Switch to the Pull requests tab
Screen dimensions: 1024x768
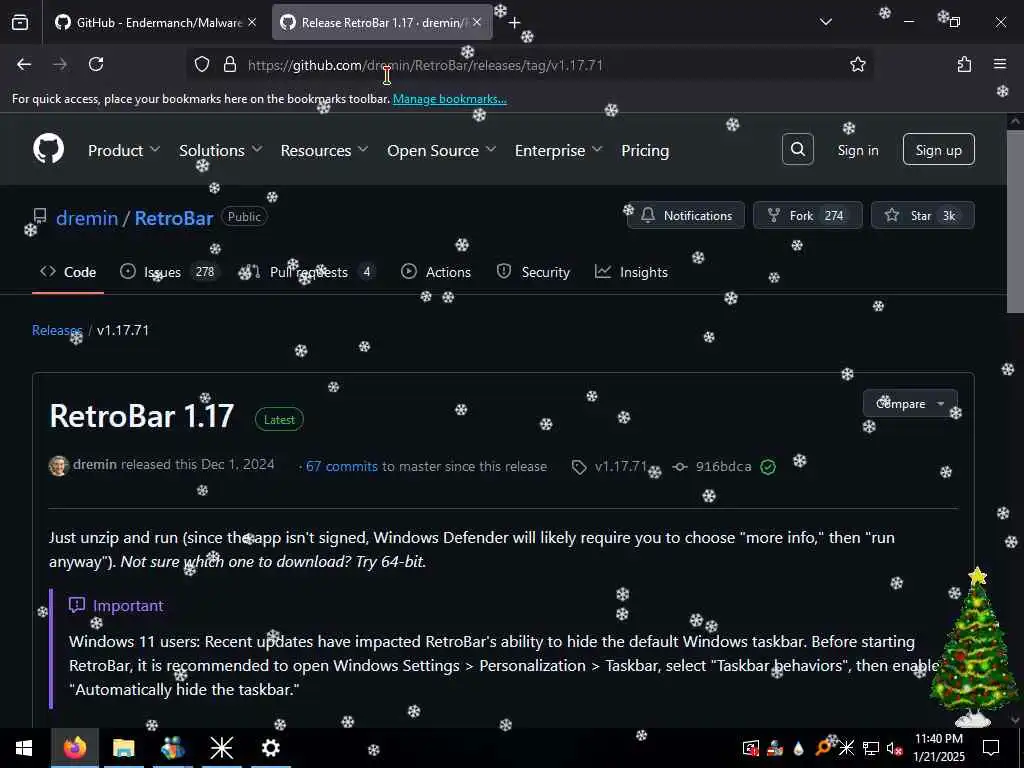click(308, 272)
